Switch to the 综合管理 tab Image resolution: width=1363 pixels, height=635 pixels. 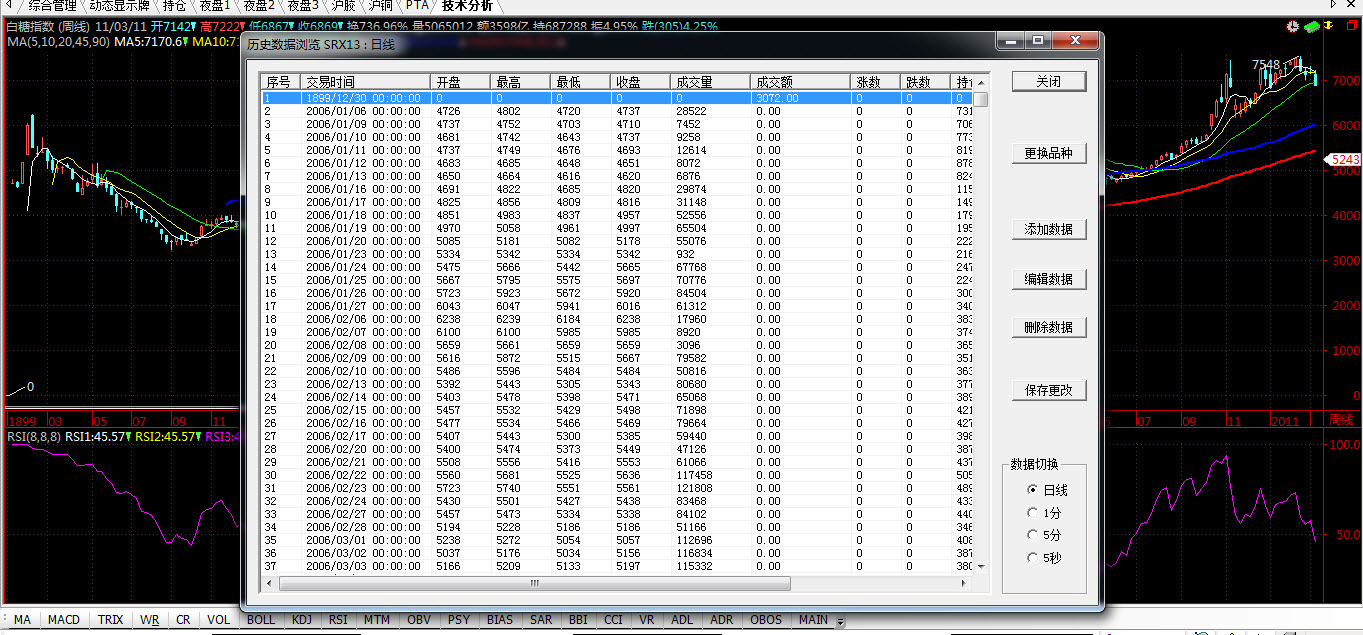pyautogui.click(x=50, y=5)
